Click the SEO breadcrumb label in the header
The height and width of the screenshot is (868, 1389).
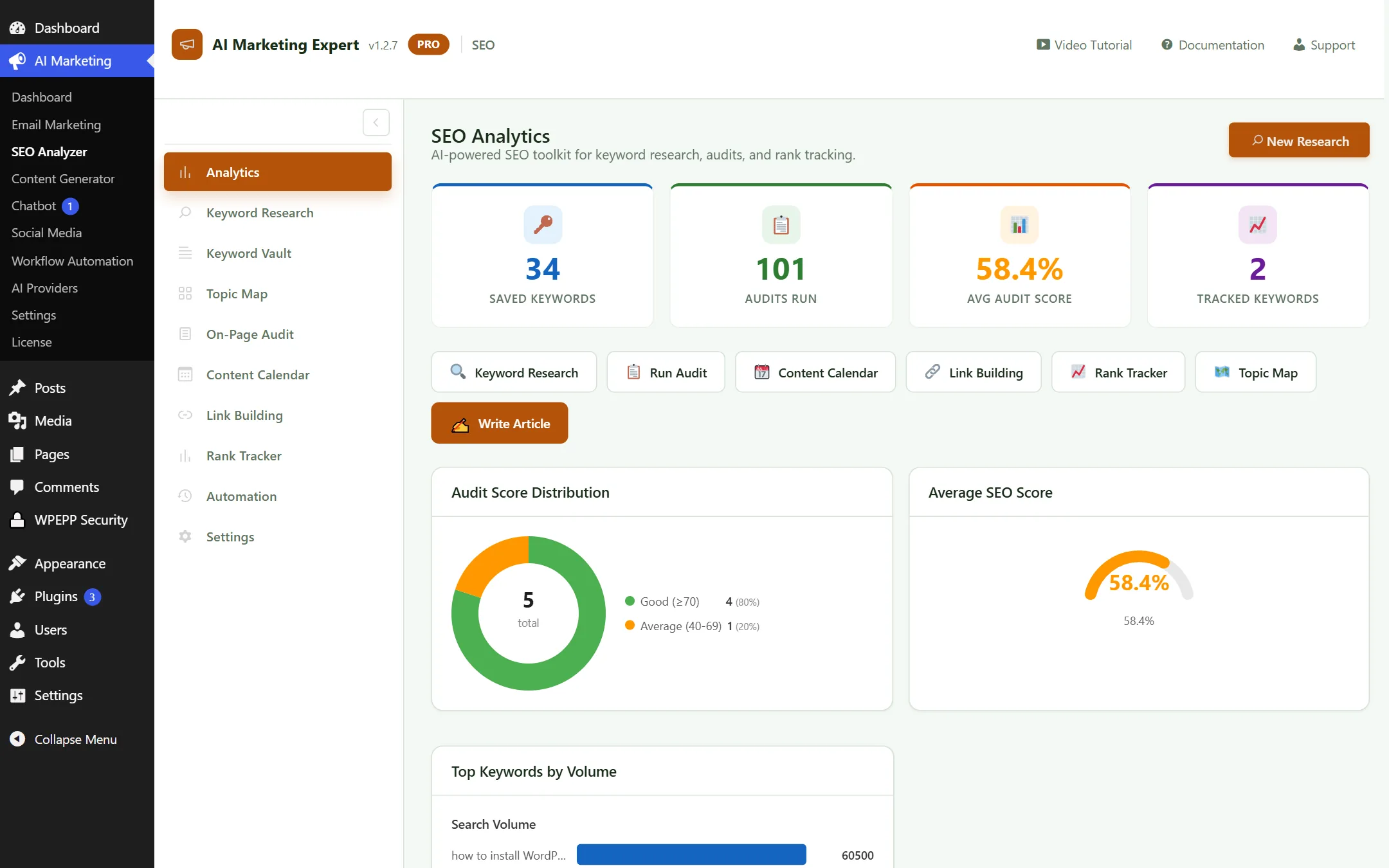coord(483,45)
